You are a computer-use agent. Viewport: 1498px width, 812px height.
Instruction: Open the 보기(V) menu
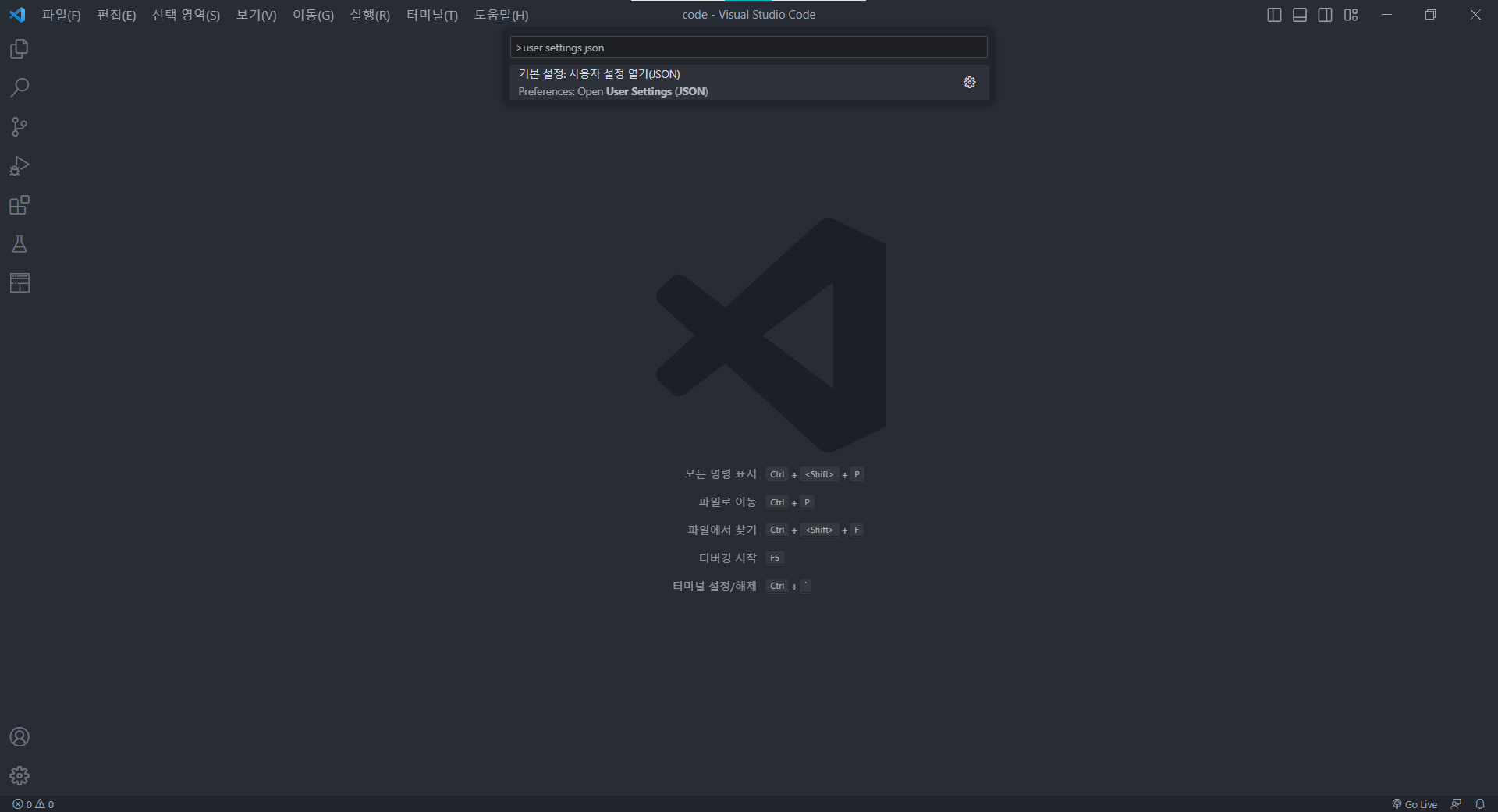pos(256,15)
